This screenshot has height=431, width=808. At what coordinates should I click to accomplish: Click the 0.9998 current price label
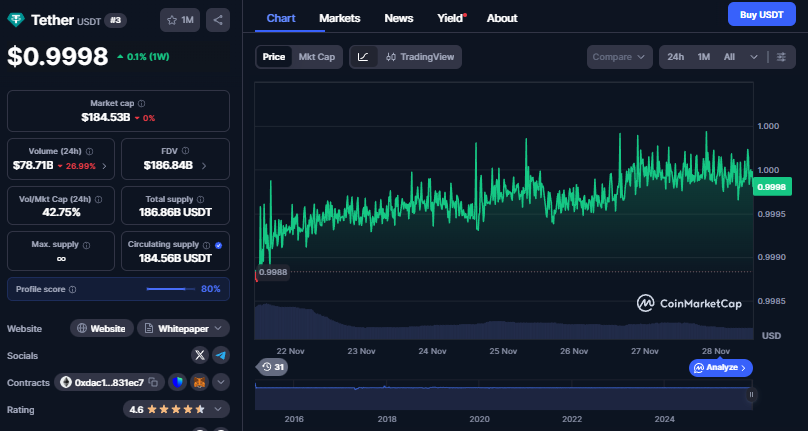(x=771, y=187)
